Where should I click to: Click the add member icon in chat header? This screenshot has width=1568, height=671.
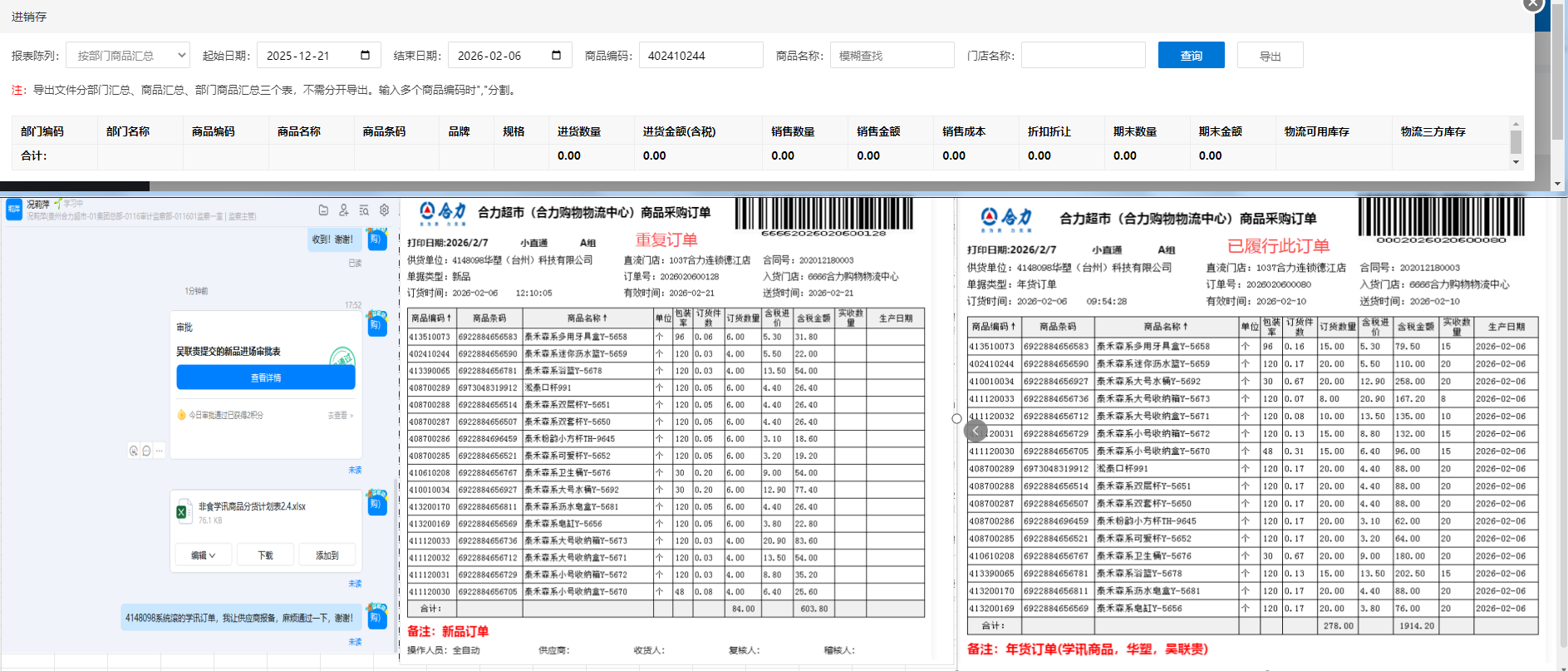pyautogui.click(x=343, y=210)
